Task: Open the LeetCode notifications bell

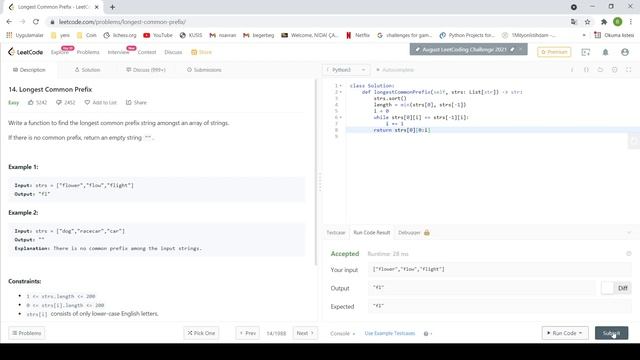Action: click(x=605, y=52)
